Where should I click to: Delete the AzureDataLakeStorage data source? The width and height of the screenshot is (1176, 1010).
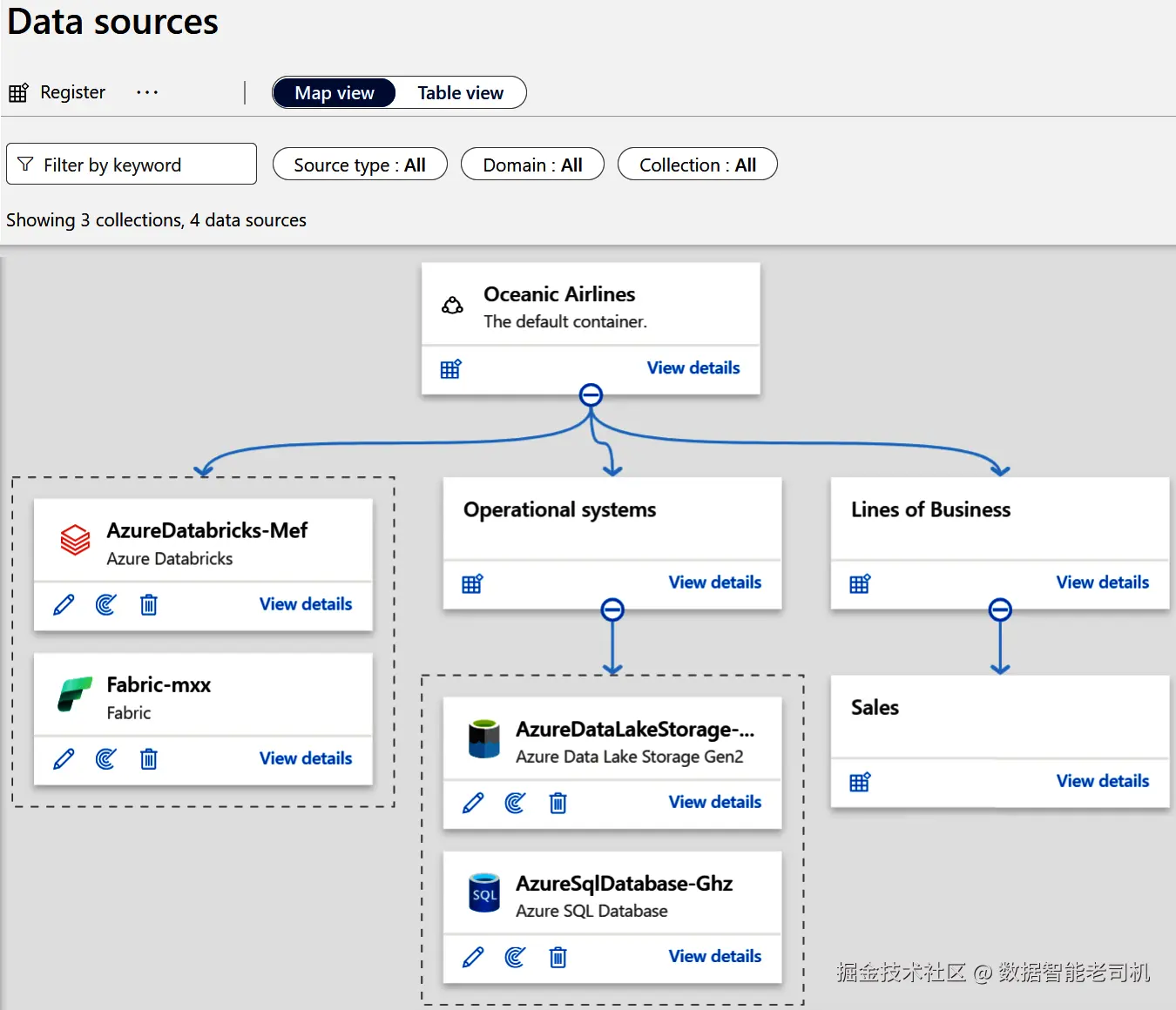(x=558, y=803)
